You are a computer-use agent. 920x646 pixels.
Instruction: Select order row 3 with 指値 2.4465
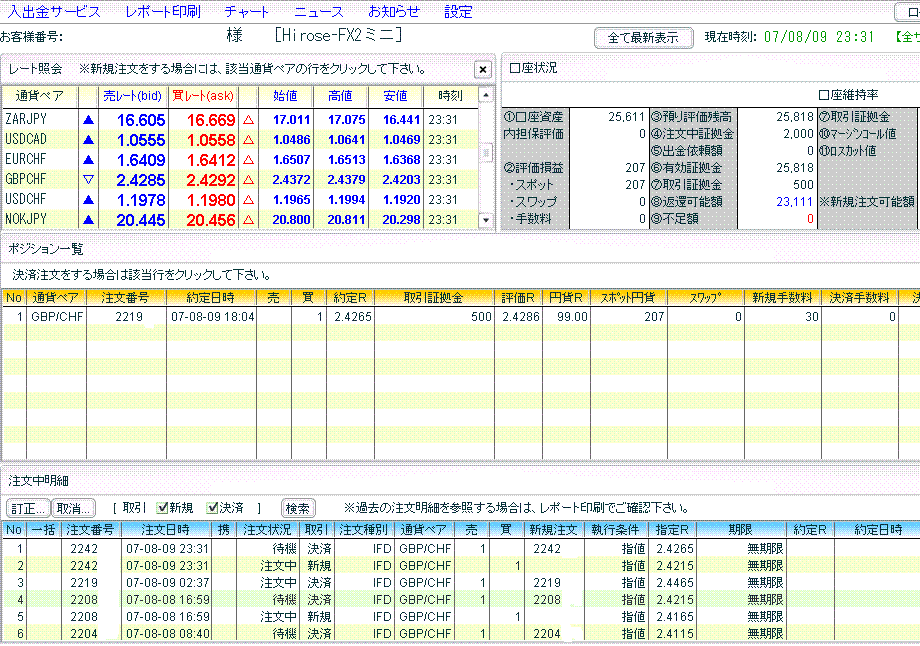pyautogui.click(x=458, y=583)
